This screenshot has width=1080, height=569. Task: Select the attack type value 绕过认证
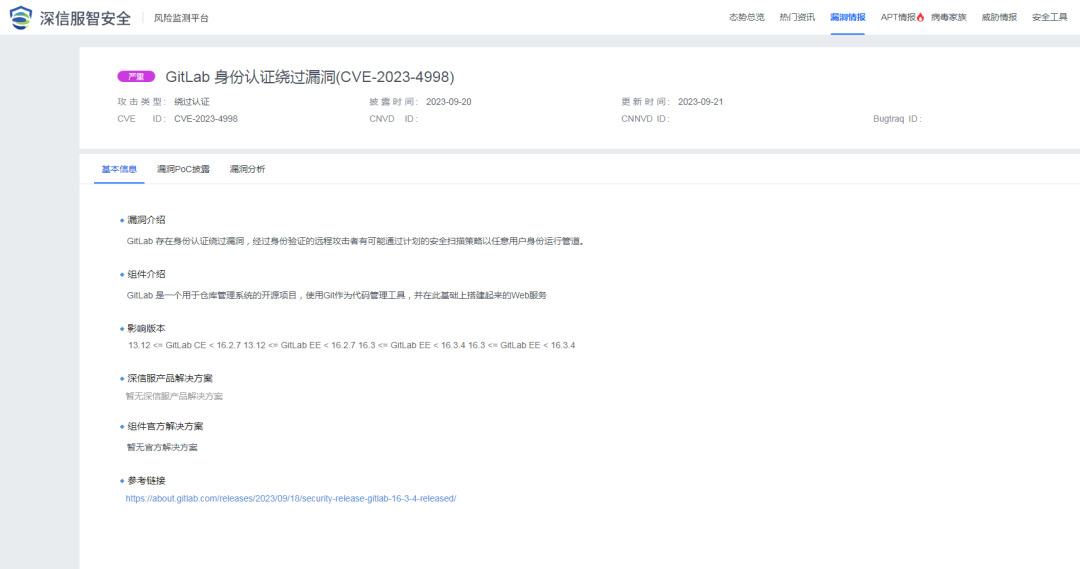click(191, 101)
